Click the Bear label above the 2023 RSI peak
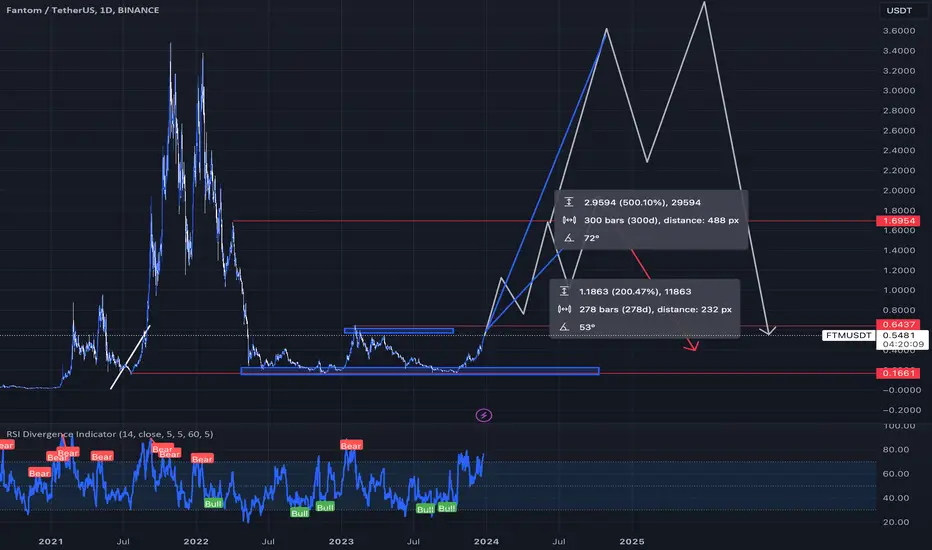 [x=351, y=445]
